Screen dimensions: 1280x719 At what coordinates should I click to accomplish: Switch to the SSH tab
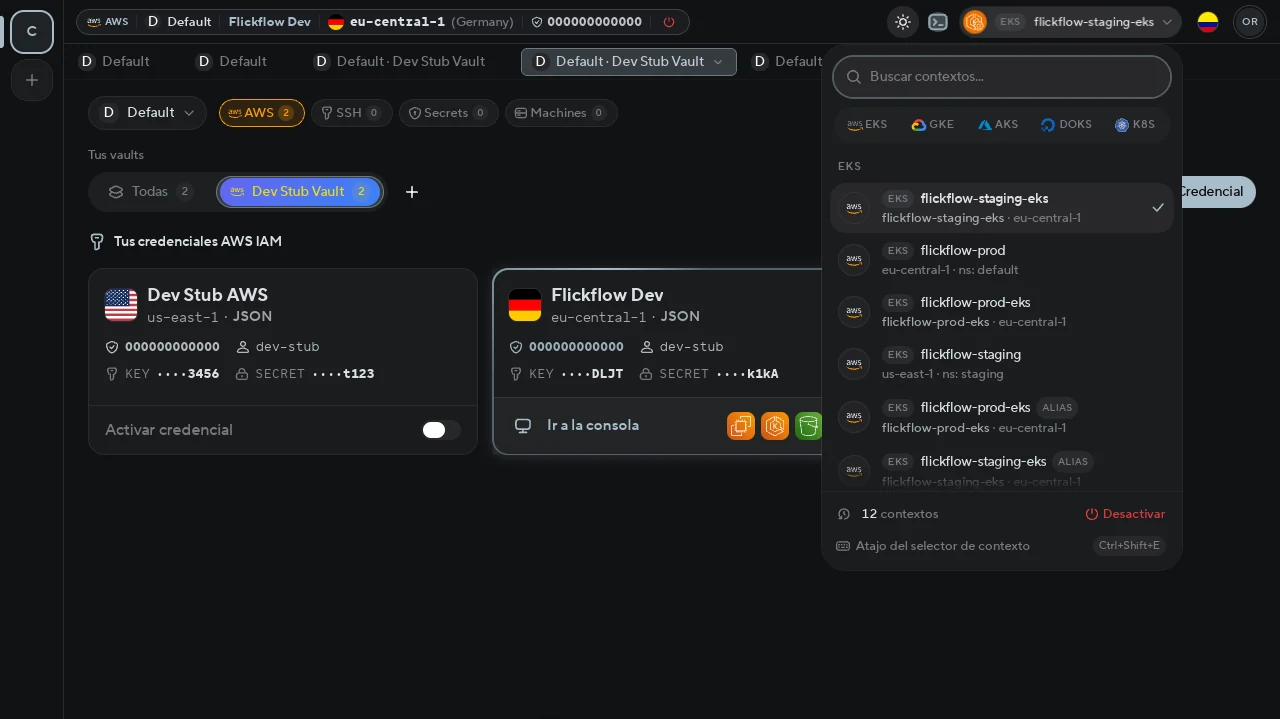(351, 113)
